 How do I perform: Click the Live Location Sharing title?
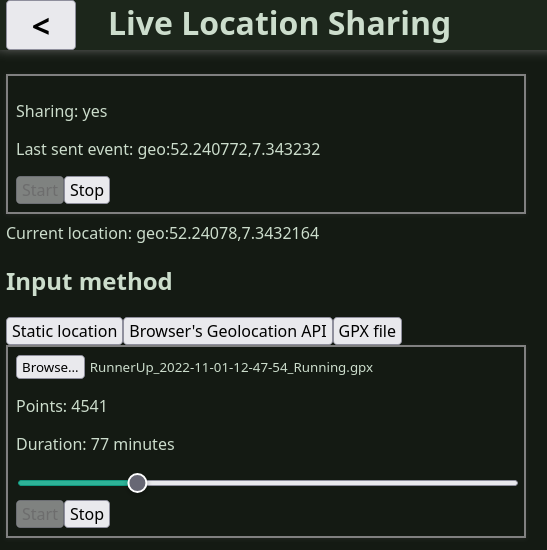pos(280,25)
